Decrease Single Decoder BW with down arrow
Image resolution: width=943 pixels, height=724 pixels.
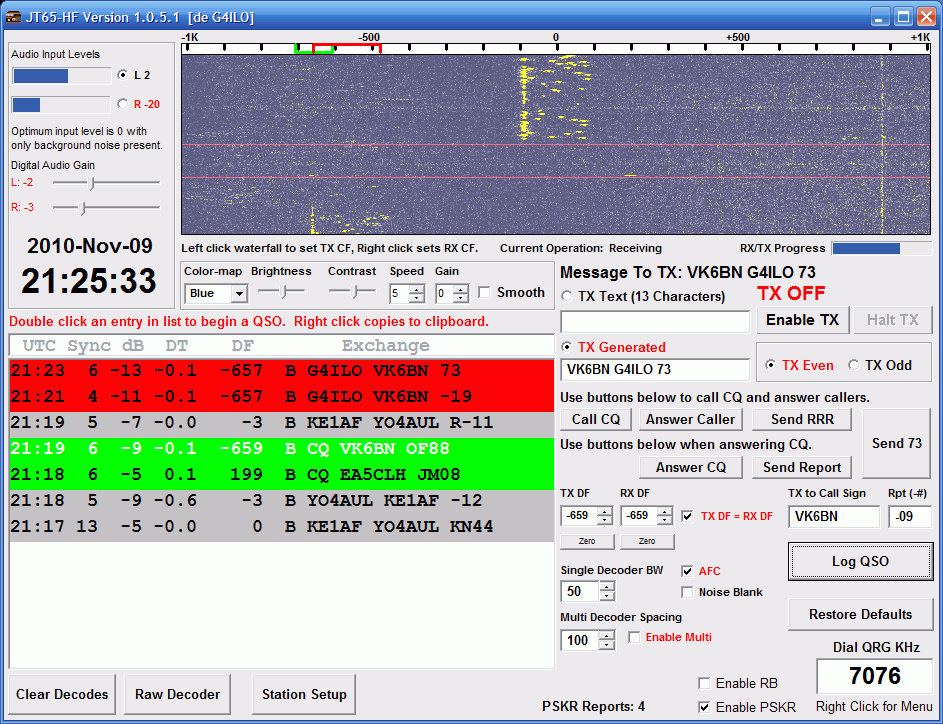point(607,596)
